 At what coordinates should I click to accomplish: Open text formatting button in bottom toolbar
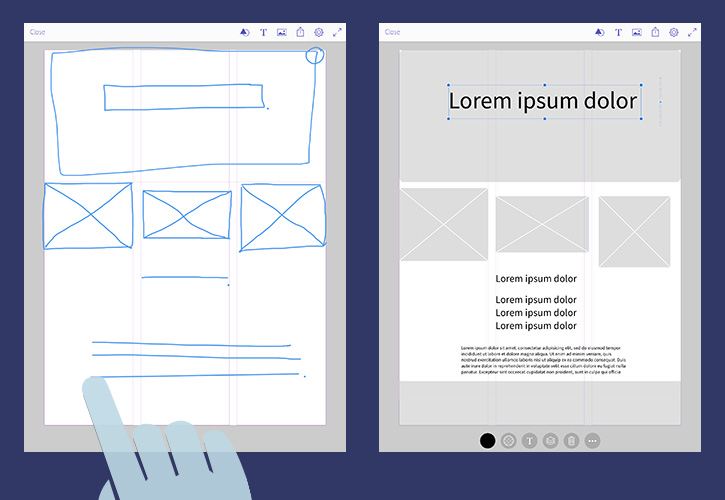click(530, 441)
